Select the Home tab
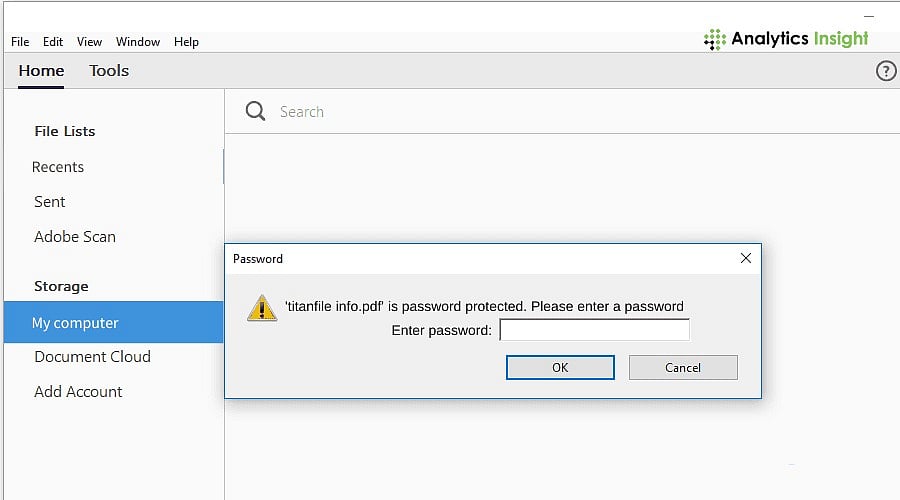 (41, 71)
